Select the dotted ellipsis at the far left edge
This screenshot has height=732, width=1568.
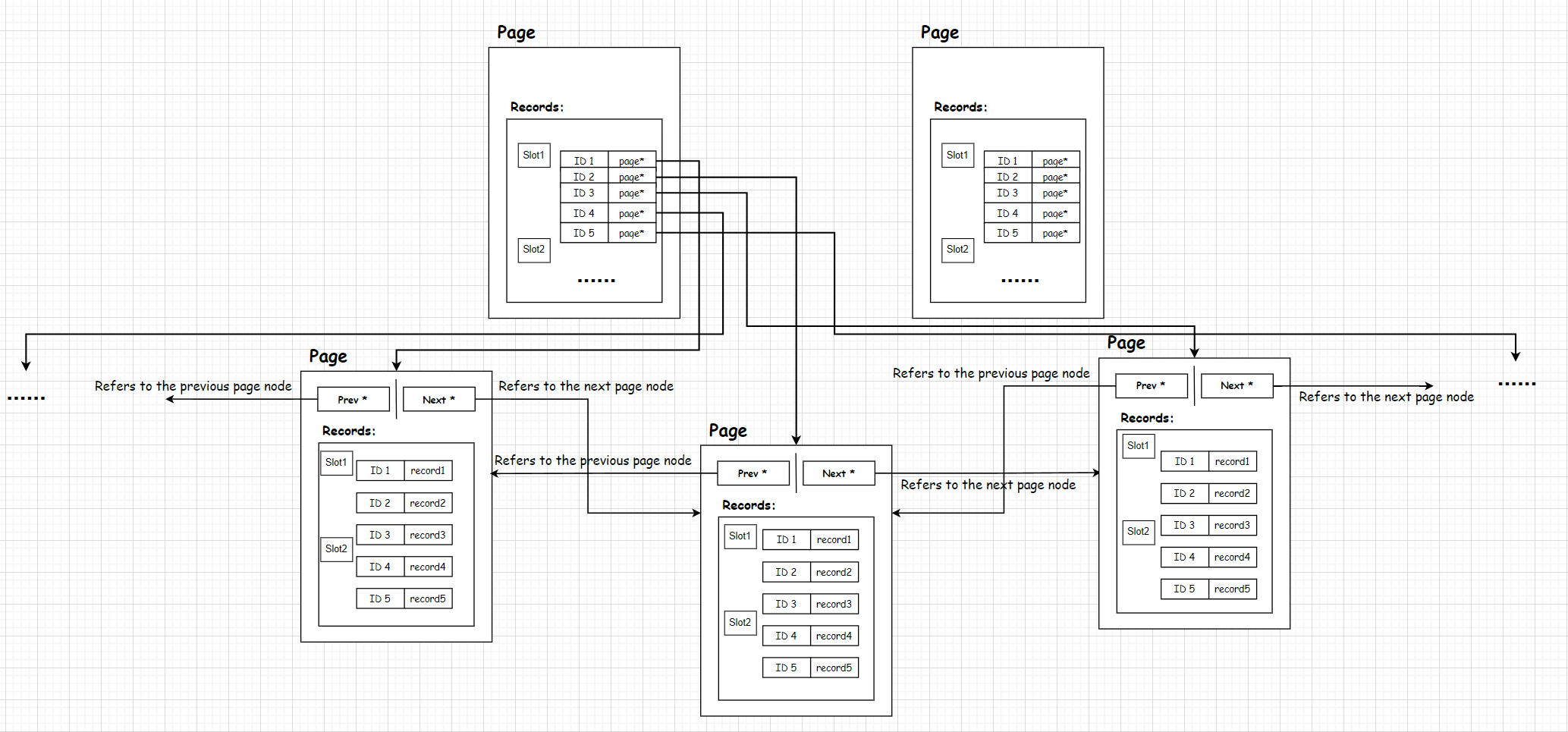point(27,398)
